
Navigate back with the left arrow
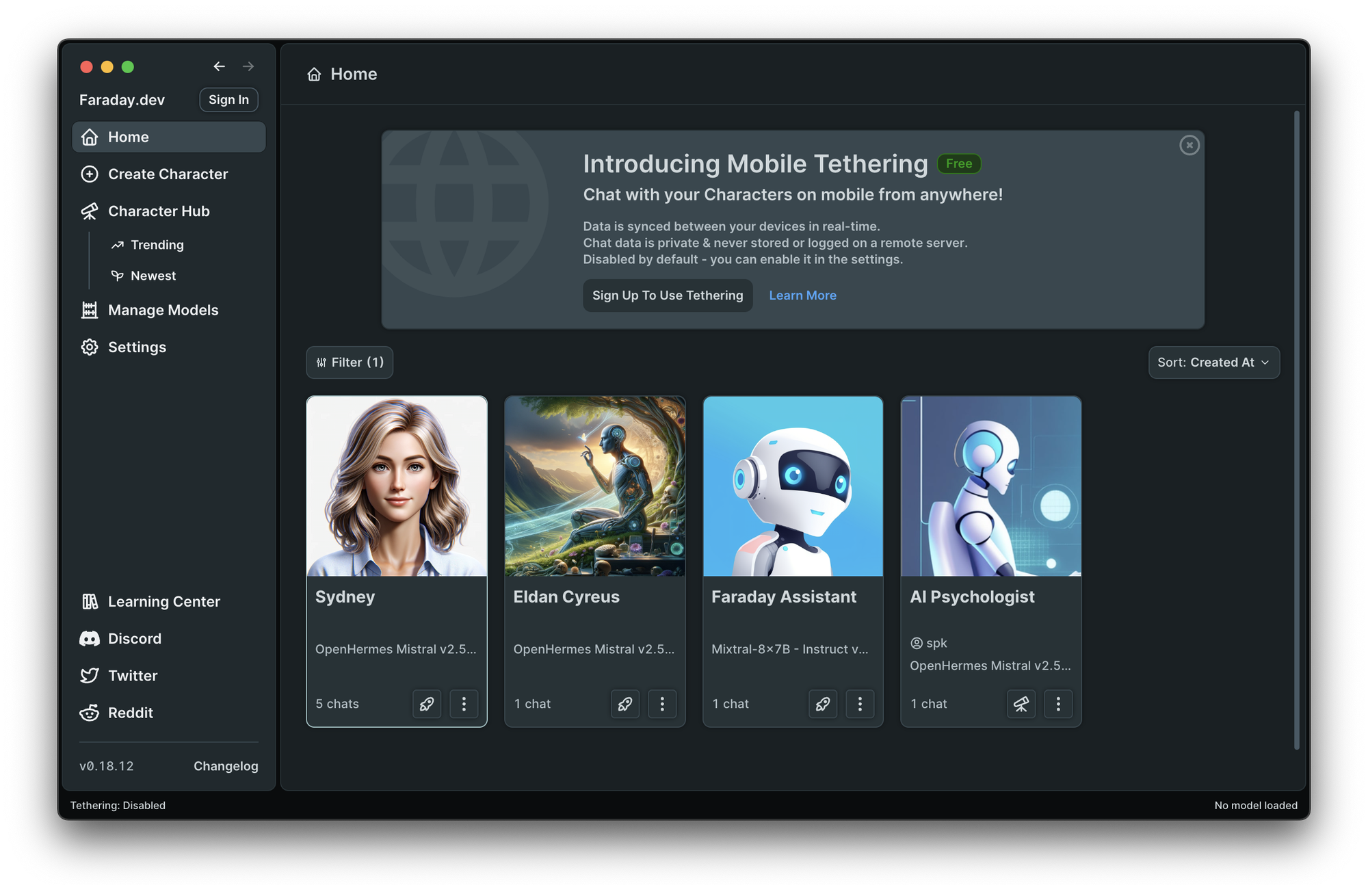pos(219,66)
